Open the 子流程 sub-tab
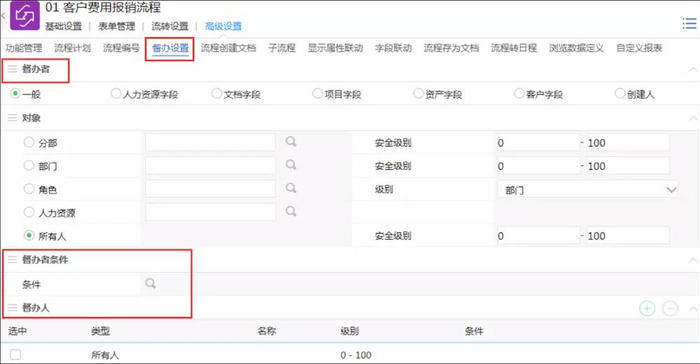This screenshot has width=700, height=364. (282, 48)
